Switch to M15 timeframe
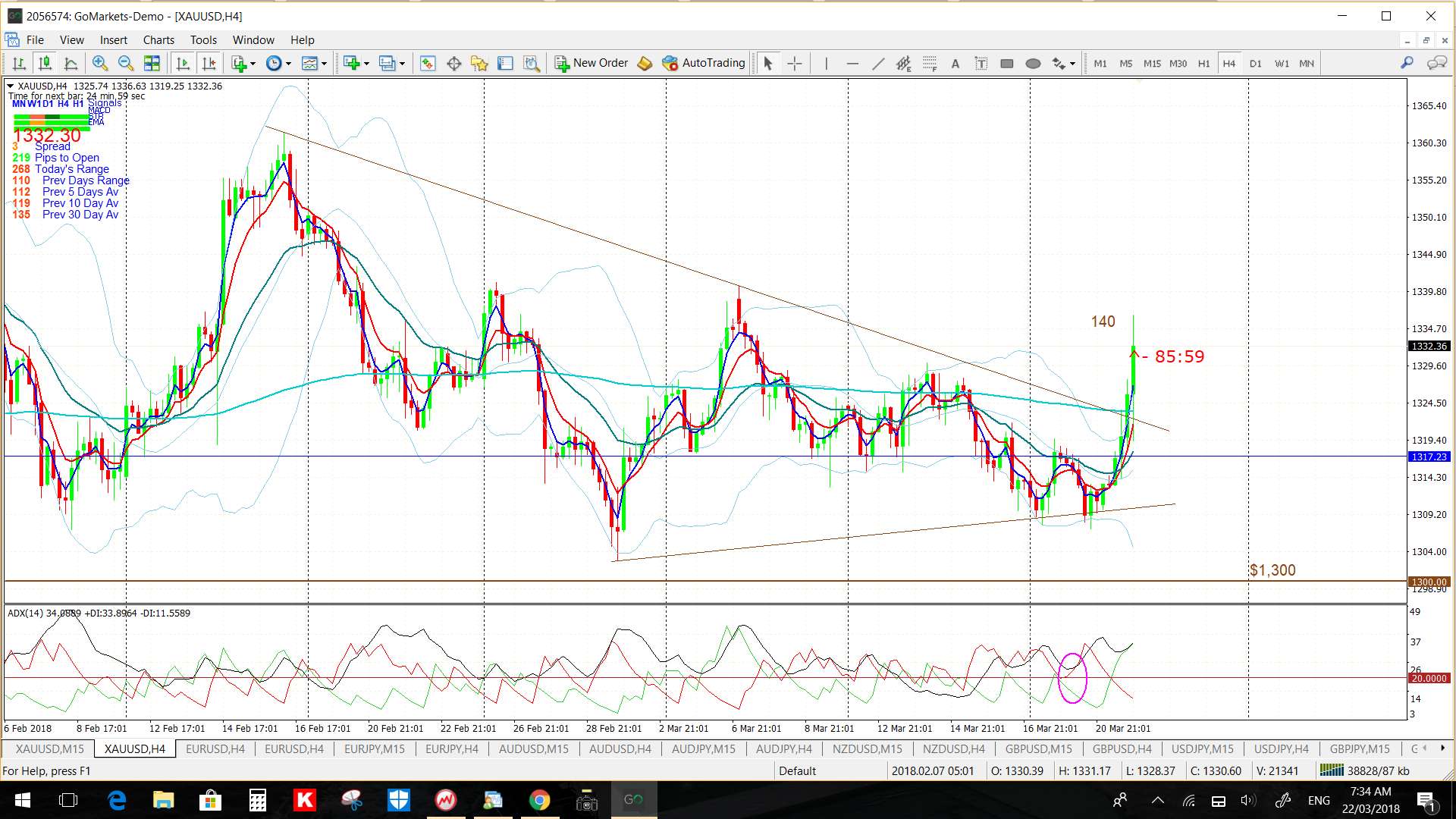Viewport: 1456px width, 819px height. click(1152, 64)
